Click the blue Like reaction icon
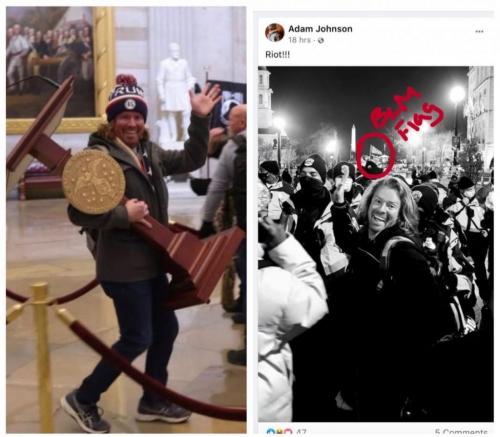Screen dimensions: 500x437 click(x=270, y=433)
